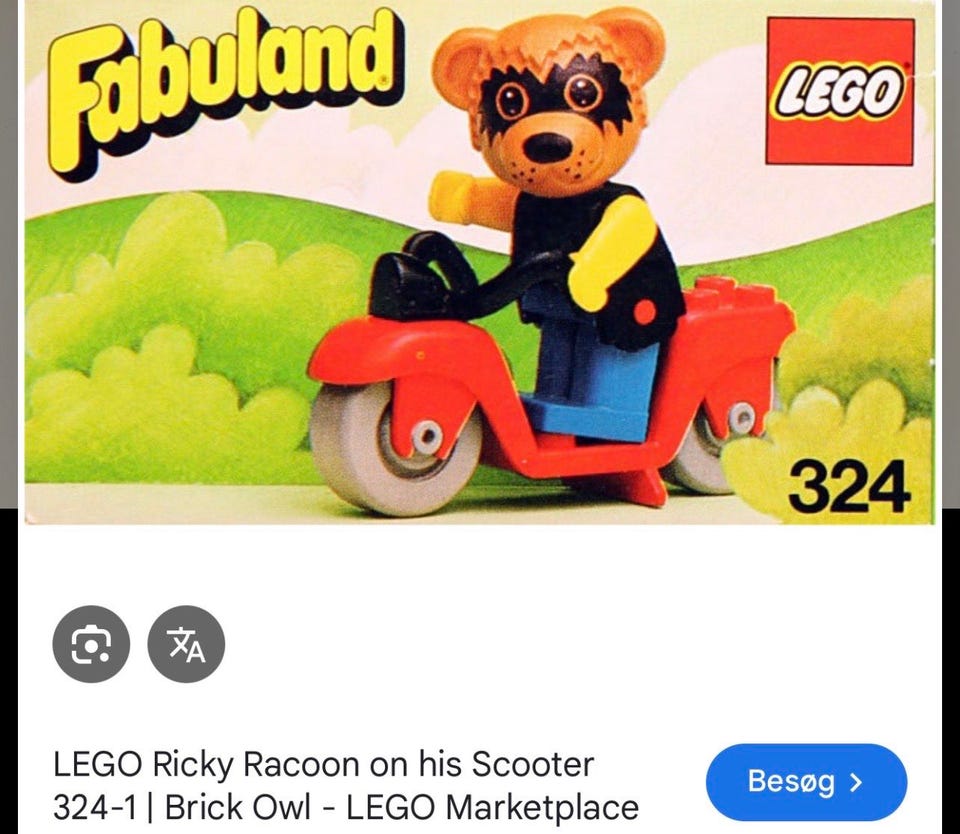Click the Brick Owl - LEGO Marketplace text
This screenshot has width=960, height=834.
(402, 807)
